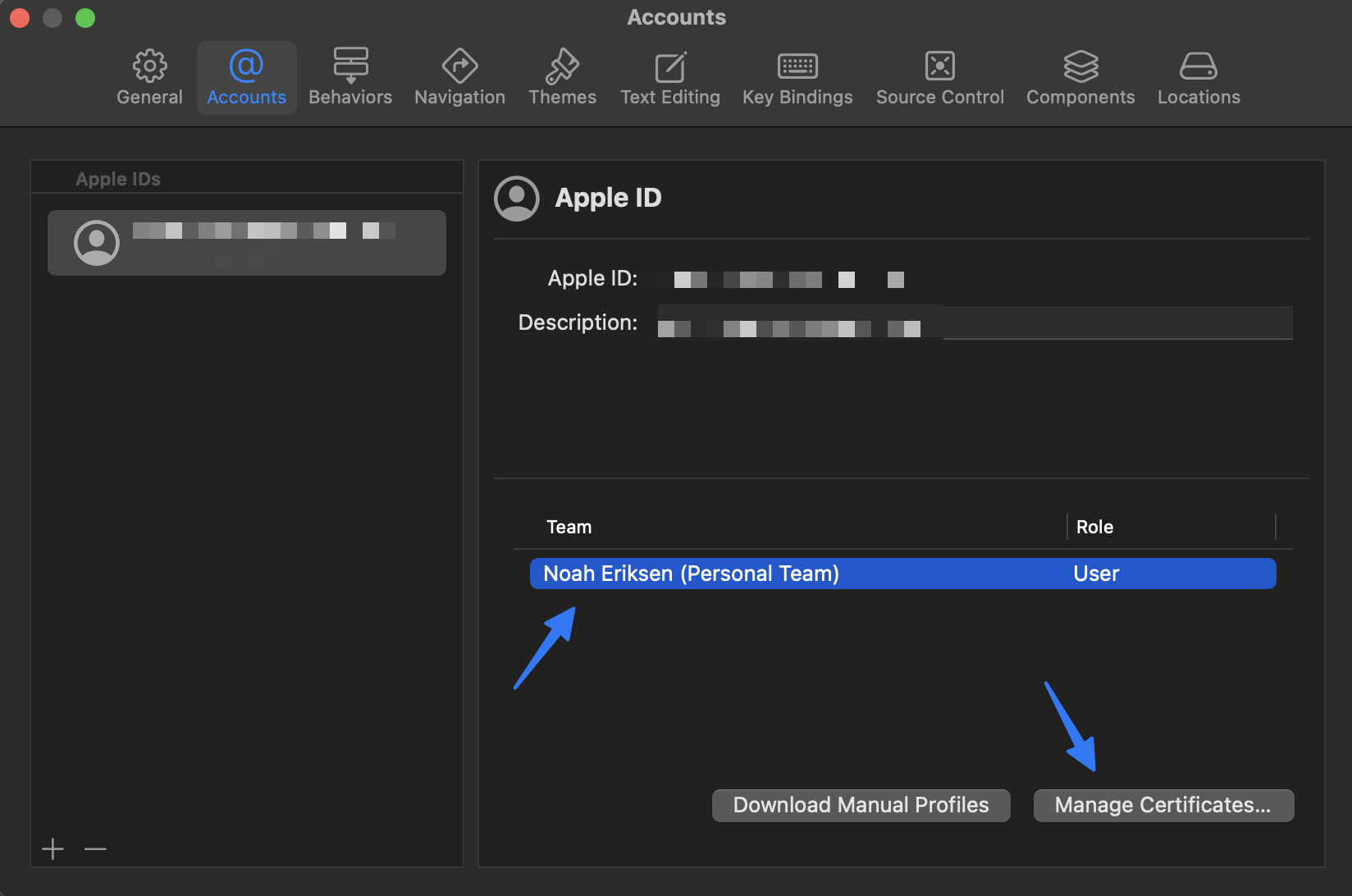Click the Description input field
The width and height of the screenshot is (1352, 896).
click(975, 322)
